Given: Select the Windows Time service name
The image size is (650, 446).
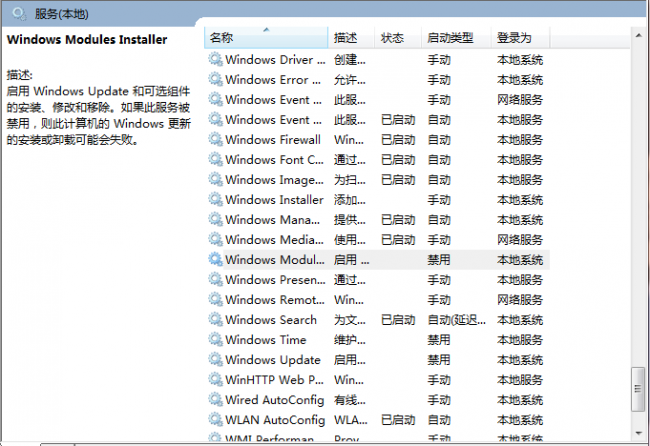Looking at the screenshot, I should 266,340.
